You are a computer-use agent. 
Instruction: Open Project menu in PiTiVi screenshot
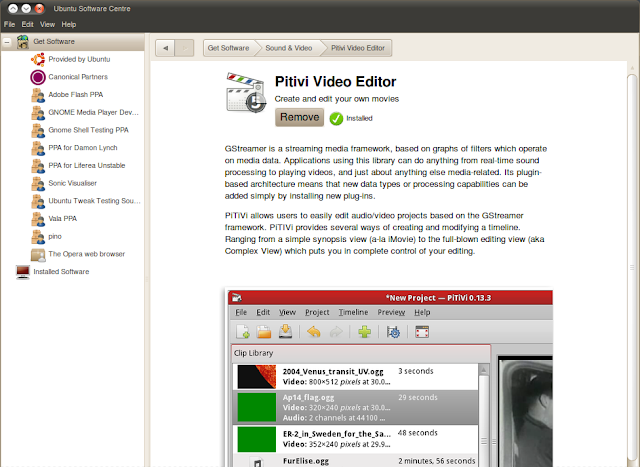point(317,312)
